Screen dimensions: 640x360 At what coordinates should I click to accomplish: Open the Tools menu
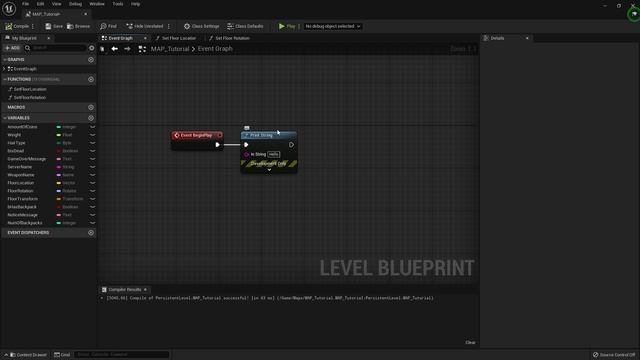coord(118,4)
